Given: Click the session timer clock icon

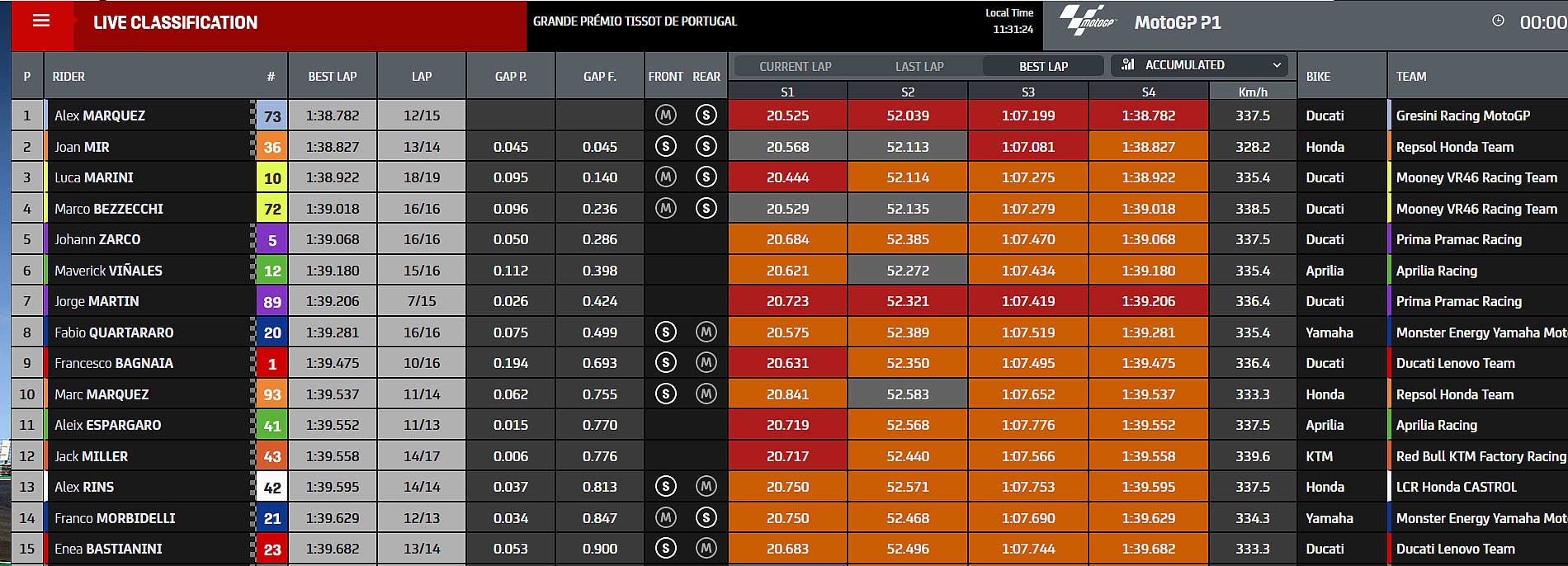Looking at the screenshot, I should pos(1498,21).
